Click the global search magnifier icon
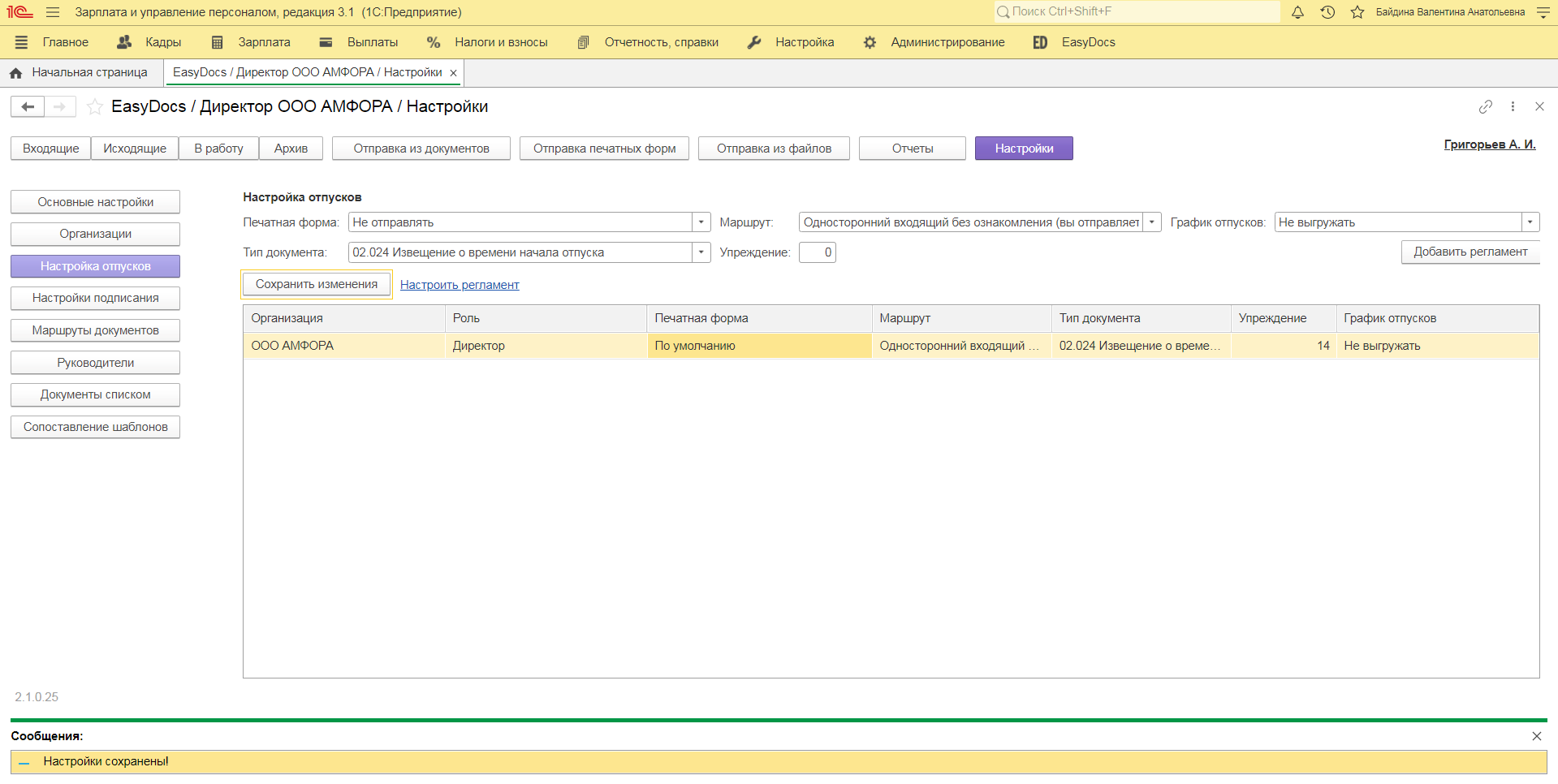1558x784 pixels. [x=1005, y=11]
